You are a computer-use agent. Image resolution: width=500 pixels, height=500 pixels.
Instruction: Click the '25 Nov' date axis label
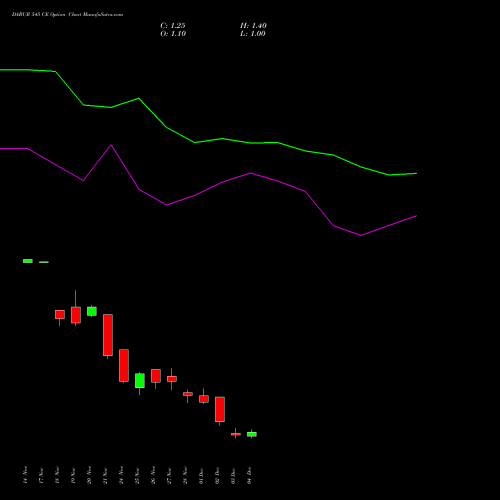[137, 475]
